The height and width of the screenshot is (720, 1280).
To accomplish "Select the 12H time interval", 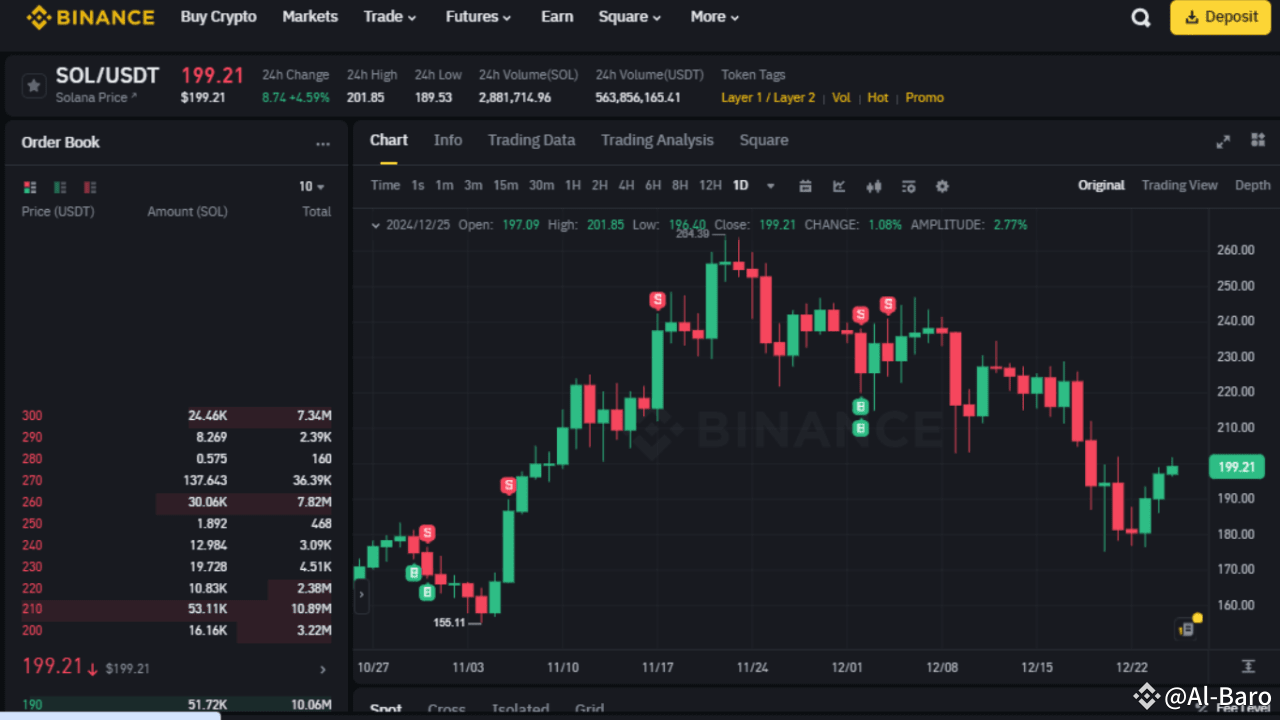I will [x=710, y=185].
